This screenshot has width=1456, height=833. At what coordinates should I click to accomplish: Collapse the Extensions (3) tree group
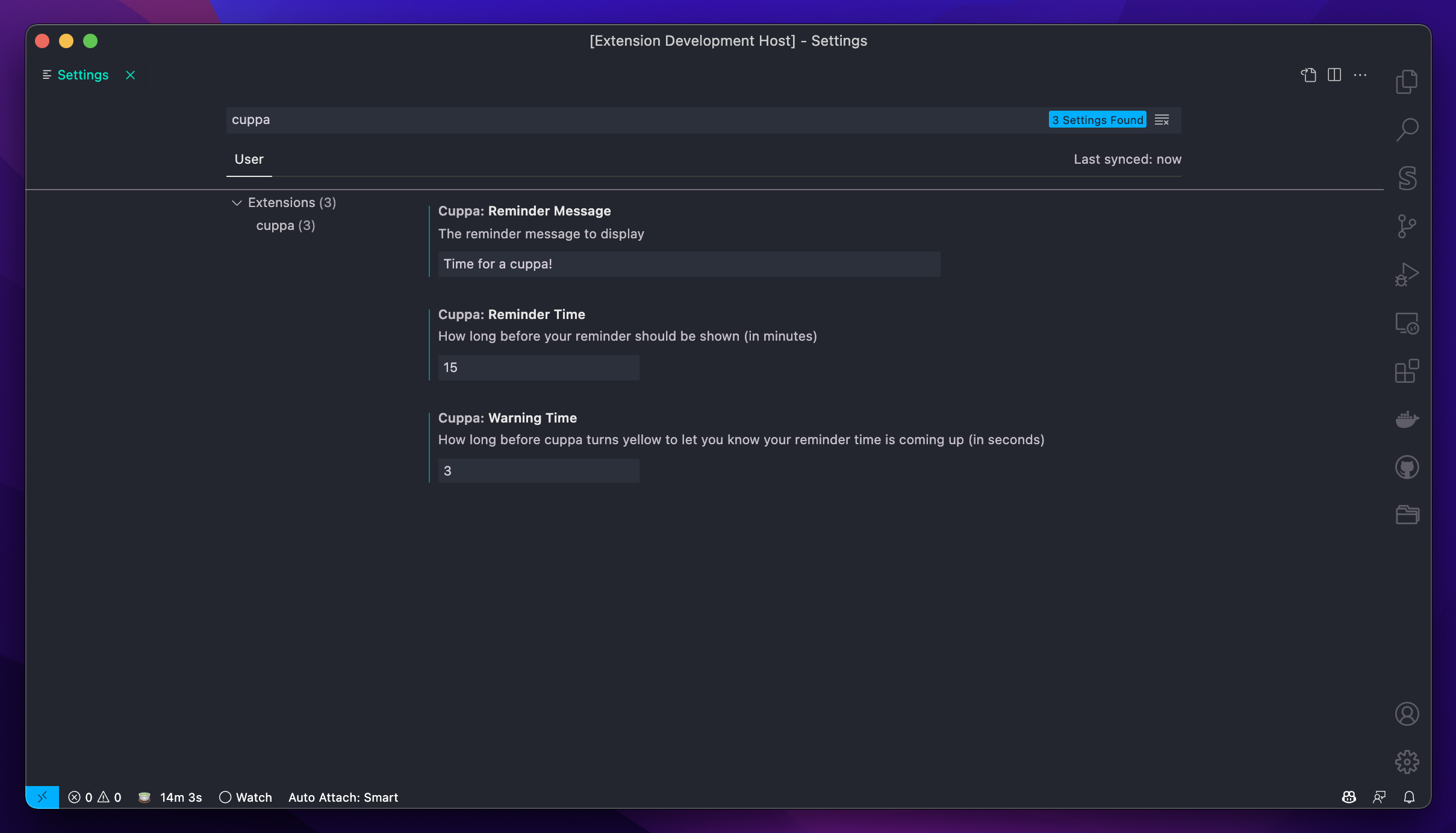237,203
